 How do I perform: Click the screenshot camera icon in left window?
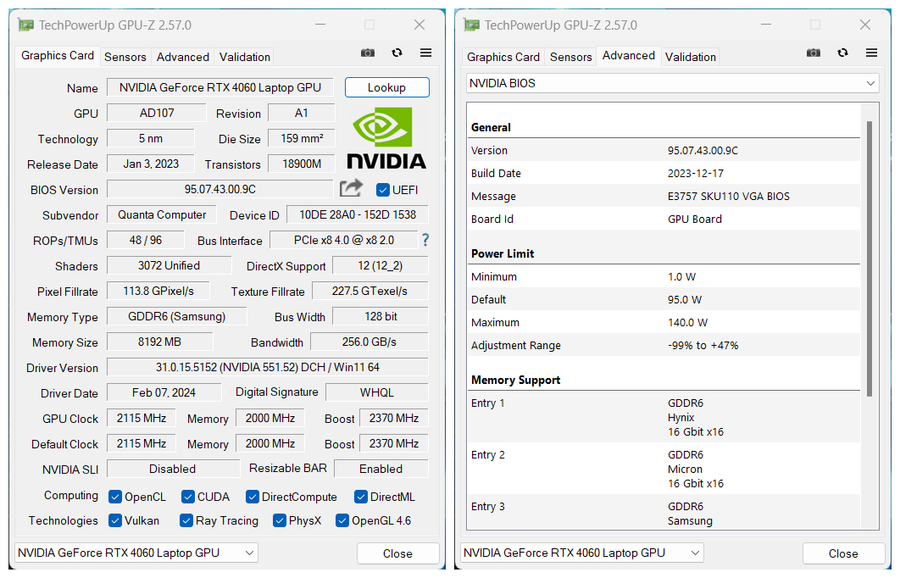(368, 53)
